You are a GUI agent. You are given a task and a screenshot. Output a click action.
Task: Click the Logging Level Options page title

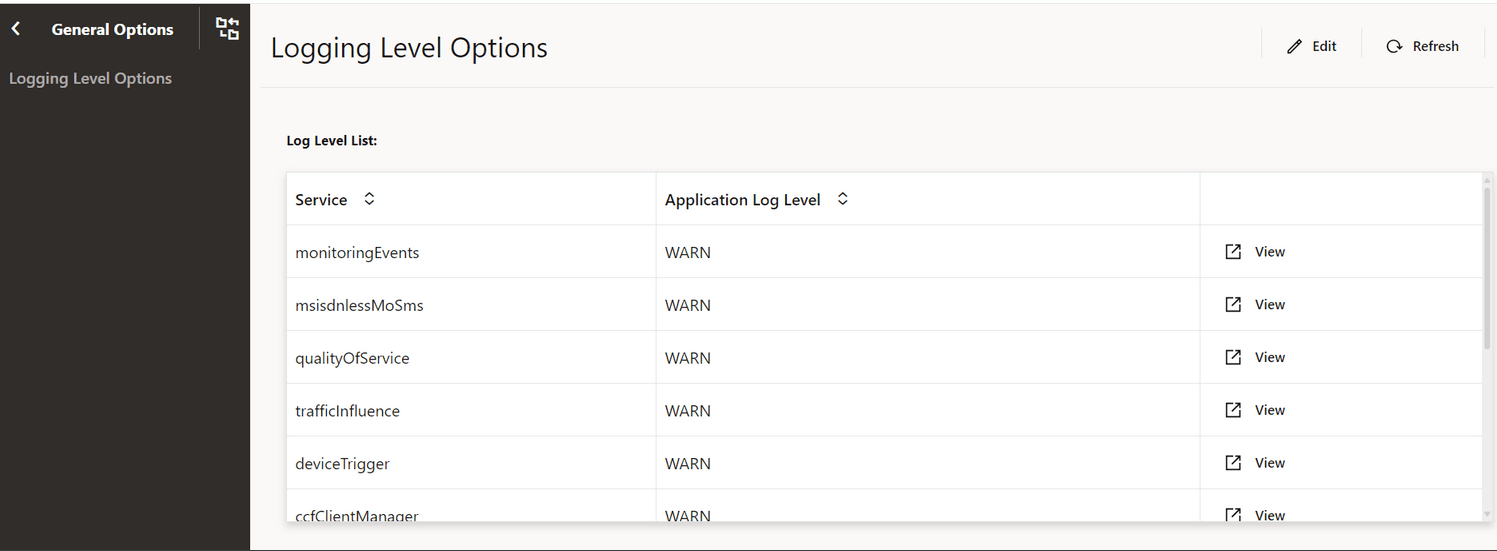coord(409,48)
